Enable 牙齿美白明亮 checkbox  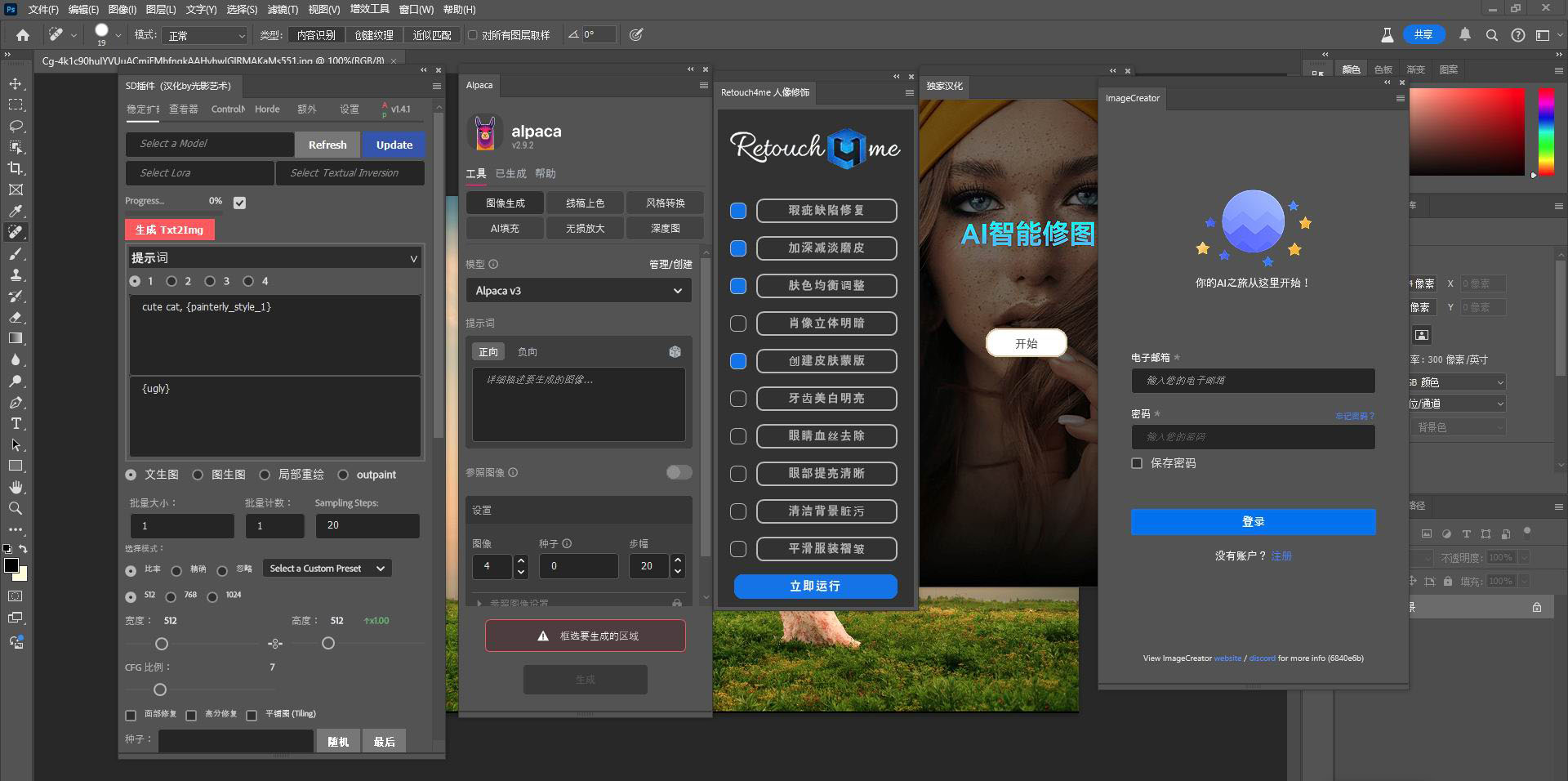[738, 399]
